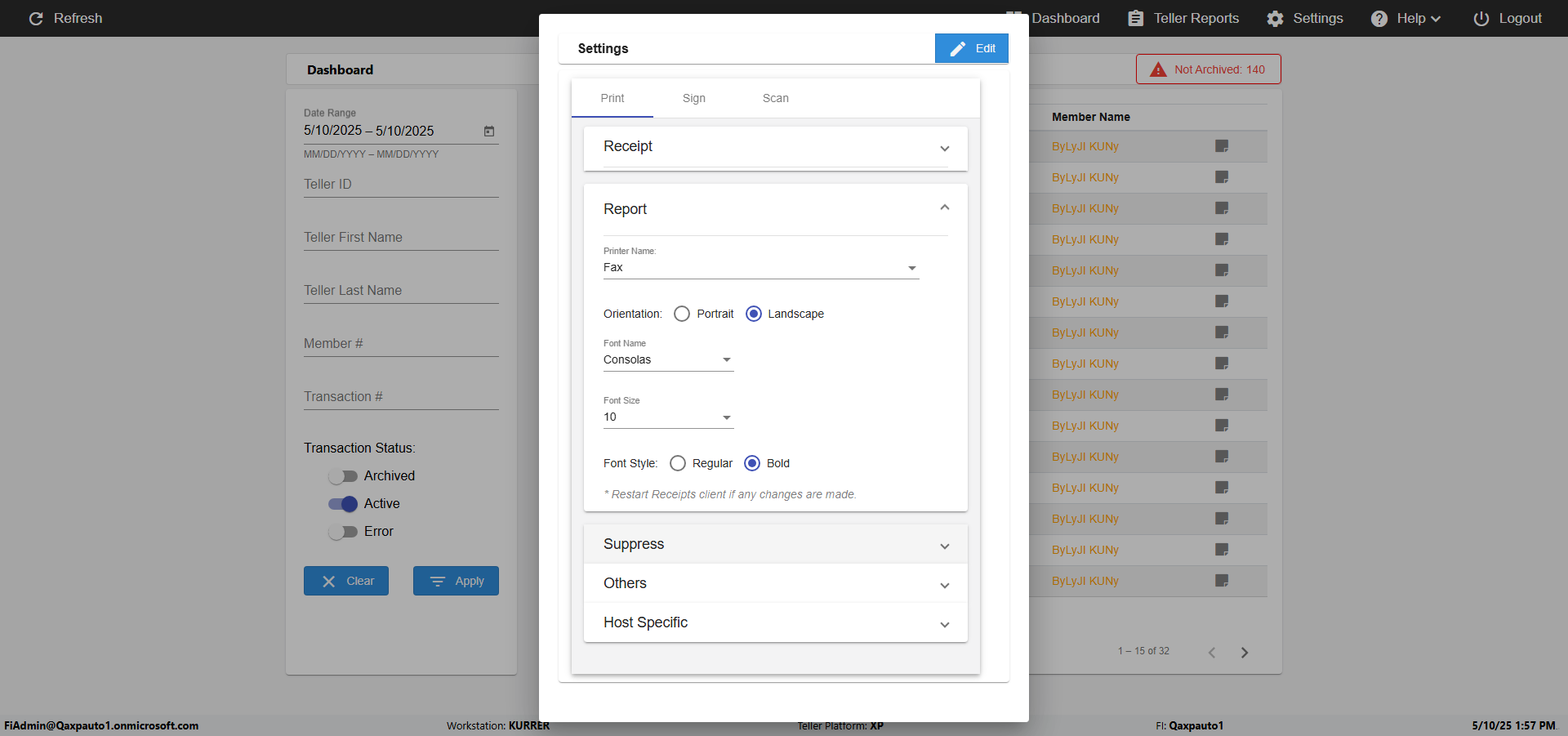Expand the Receipt section
1568x736 pixels.
(x=775, y=148)
